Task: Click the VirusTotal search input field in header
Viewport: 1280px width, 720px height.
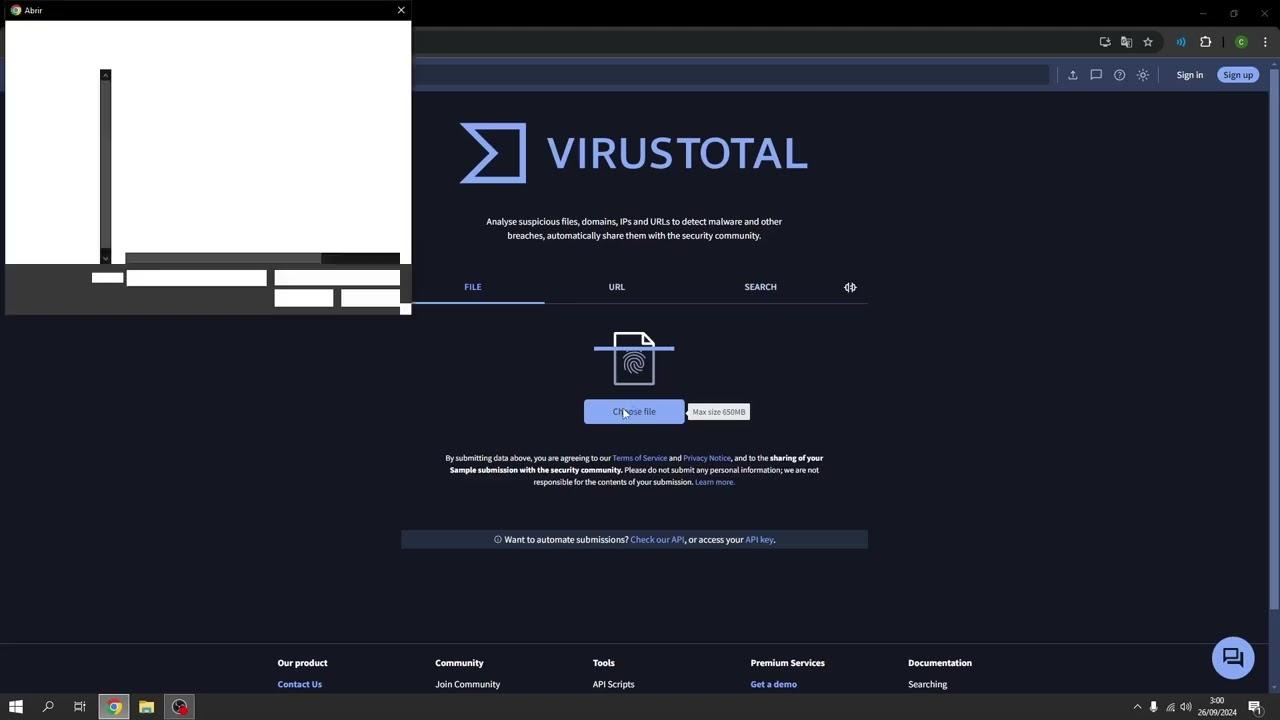Action: coord(732,75)
